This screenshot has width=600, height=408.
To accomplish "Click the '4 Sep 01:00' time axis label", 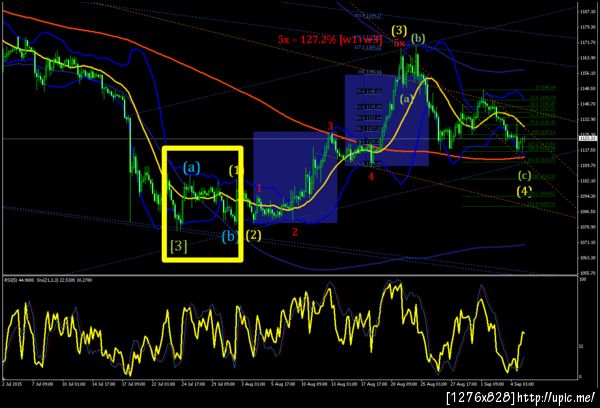I will coord(523,384).
